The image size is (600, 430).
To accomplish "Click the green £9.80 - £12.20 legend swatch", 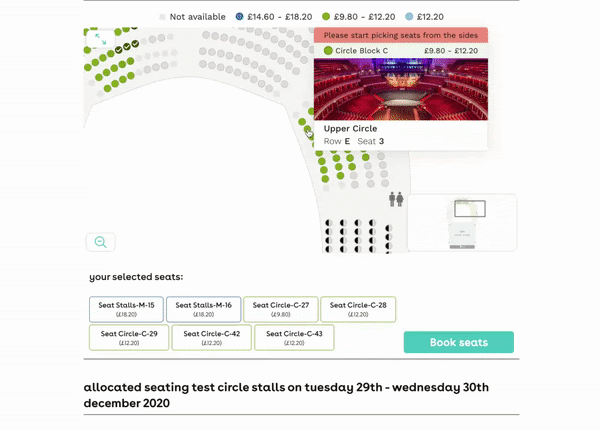I will click(x=326, y=16).
